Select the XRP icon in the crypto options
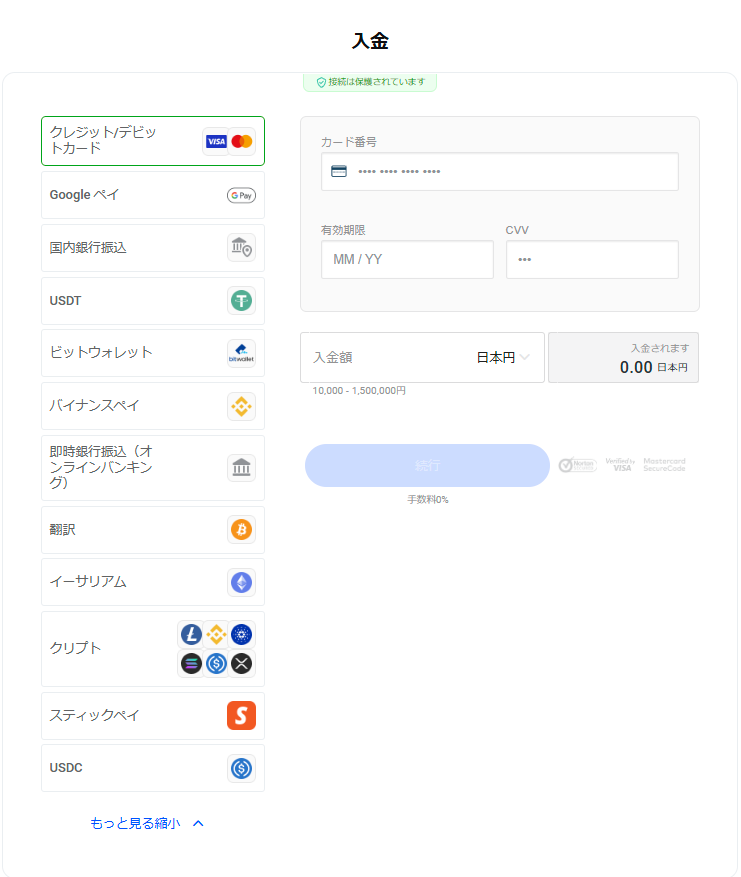 pyautogui.click(x=241, y=663)
